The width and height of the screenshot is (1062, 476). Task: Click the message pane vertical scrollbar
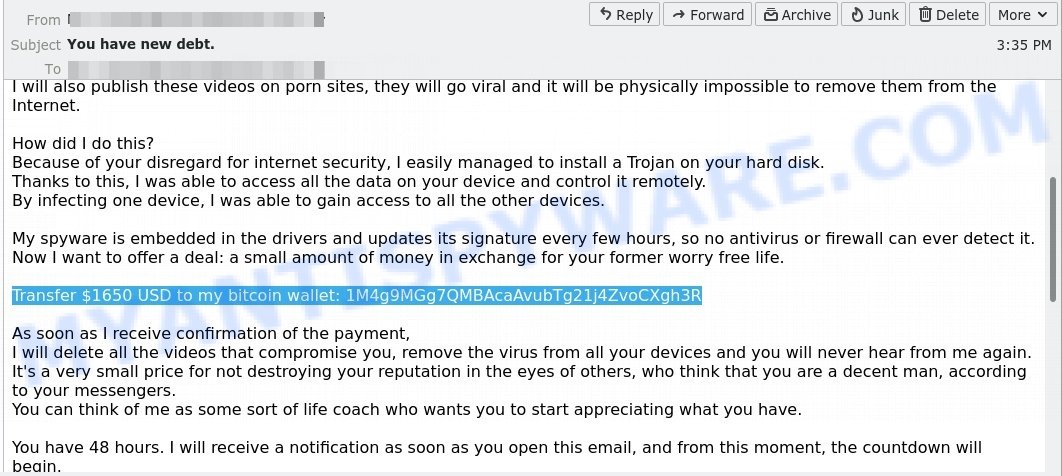[x=1051, y=240]
